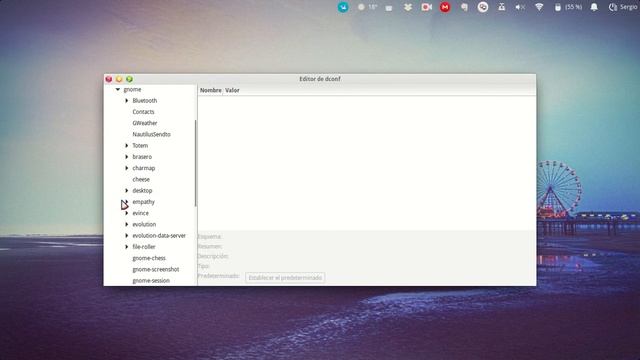Viewport: 640px width, 360px height.
Task: Expand the evolution node arrow
Action: [x=127, y=224]
